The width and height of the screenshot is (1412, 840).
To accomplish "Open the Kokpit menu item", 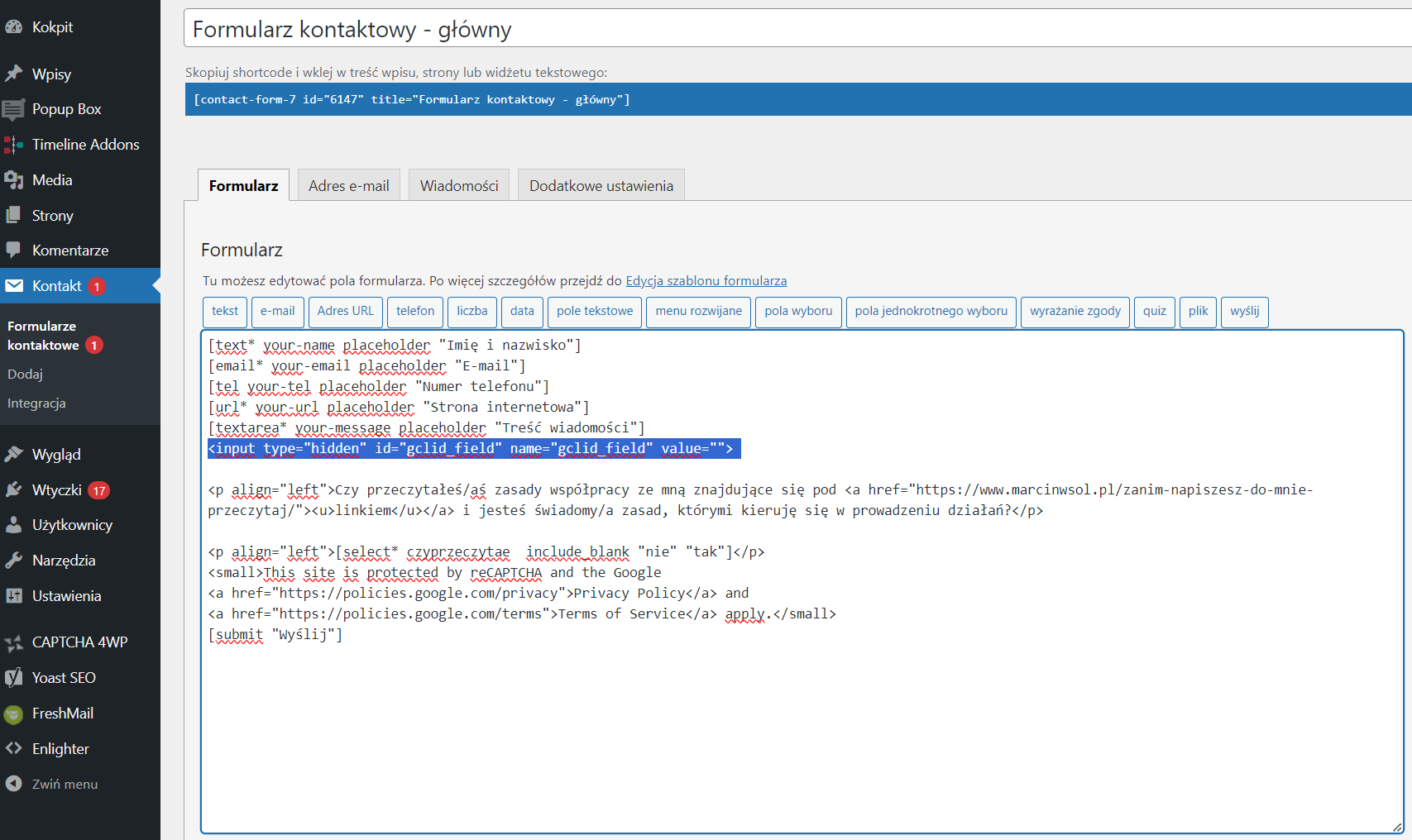I will (80, 27).
